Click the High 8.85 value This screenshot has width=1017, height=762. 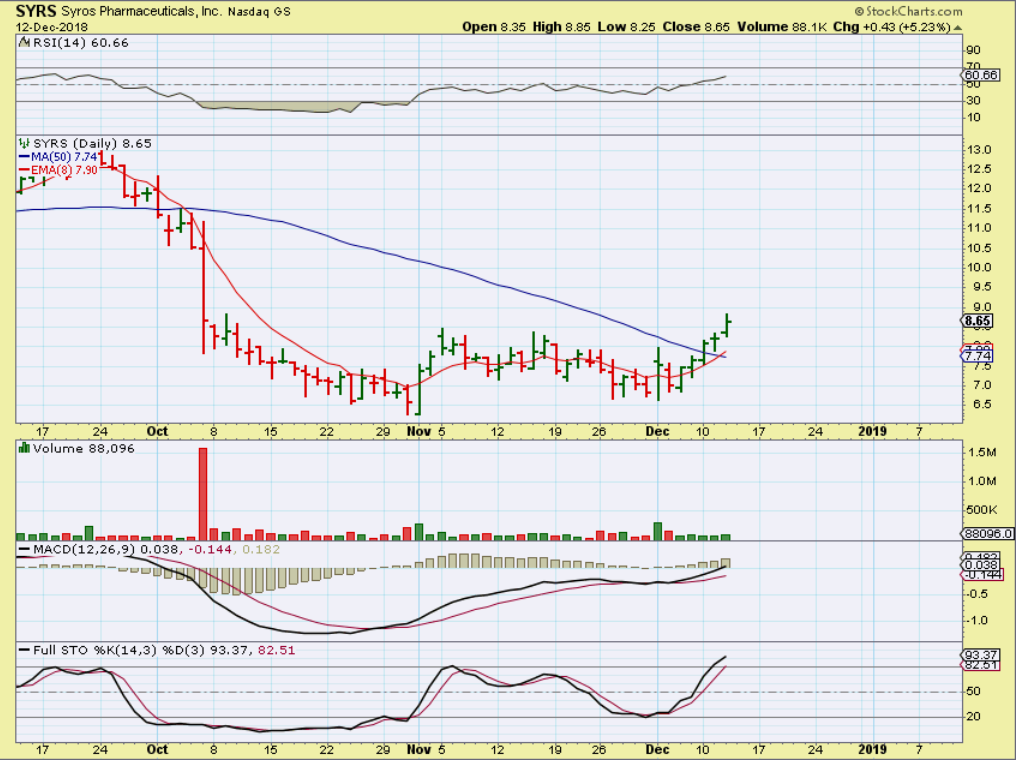point(562,27)
